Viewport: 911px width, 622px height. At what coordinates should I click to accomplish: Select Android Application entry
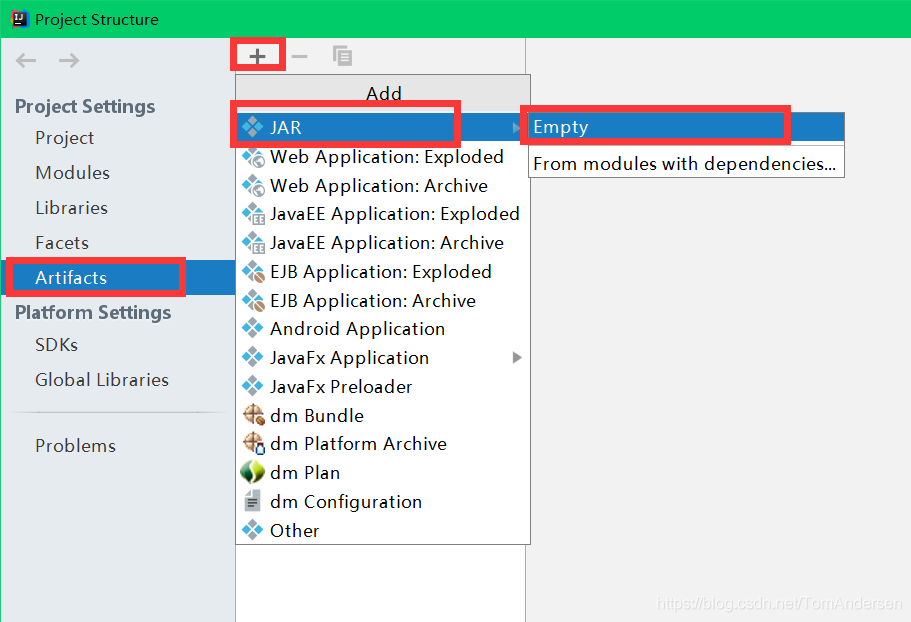[x=383, y=329]
